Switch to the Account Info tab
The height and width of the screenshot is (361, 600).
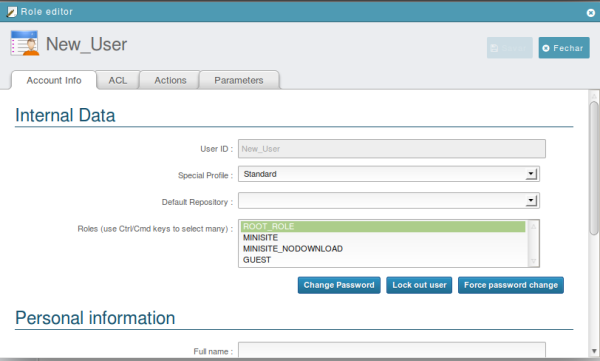[54, 80]
